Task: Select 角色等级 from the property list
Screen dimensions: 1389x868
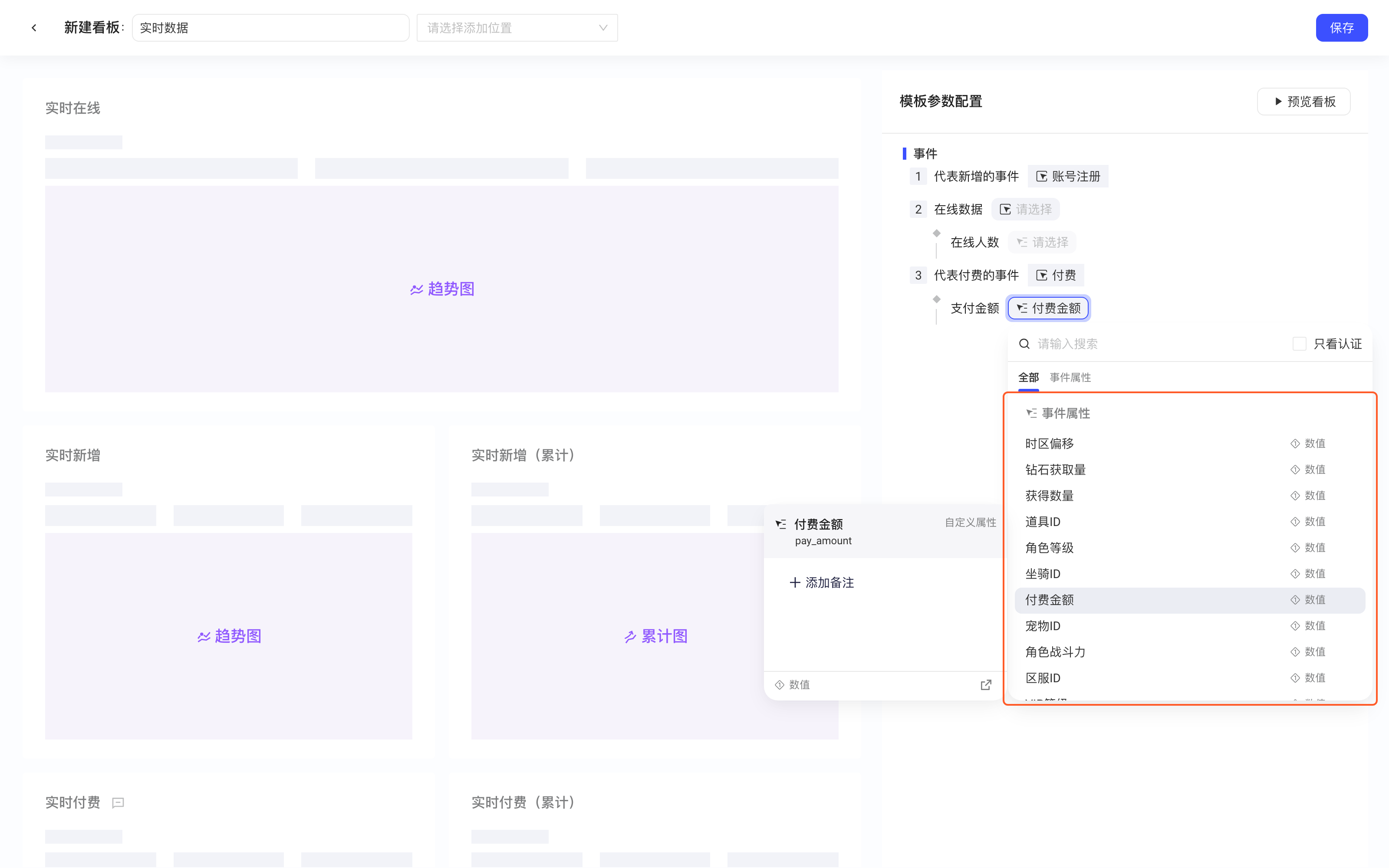Action: pos(1190,548)
